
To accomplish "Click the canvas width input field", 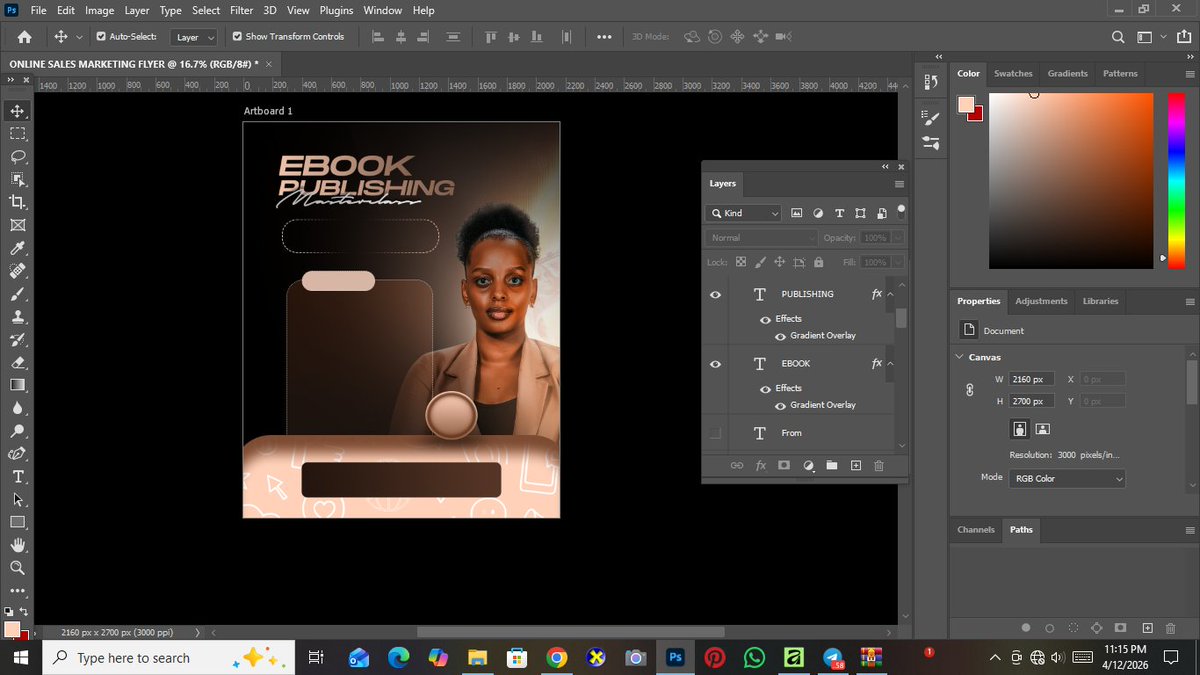I will point(1031,379).
